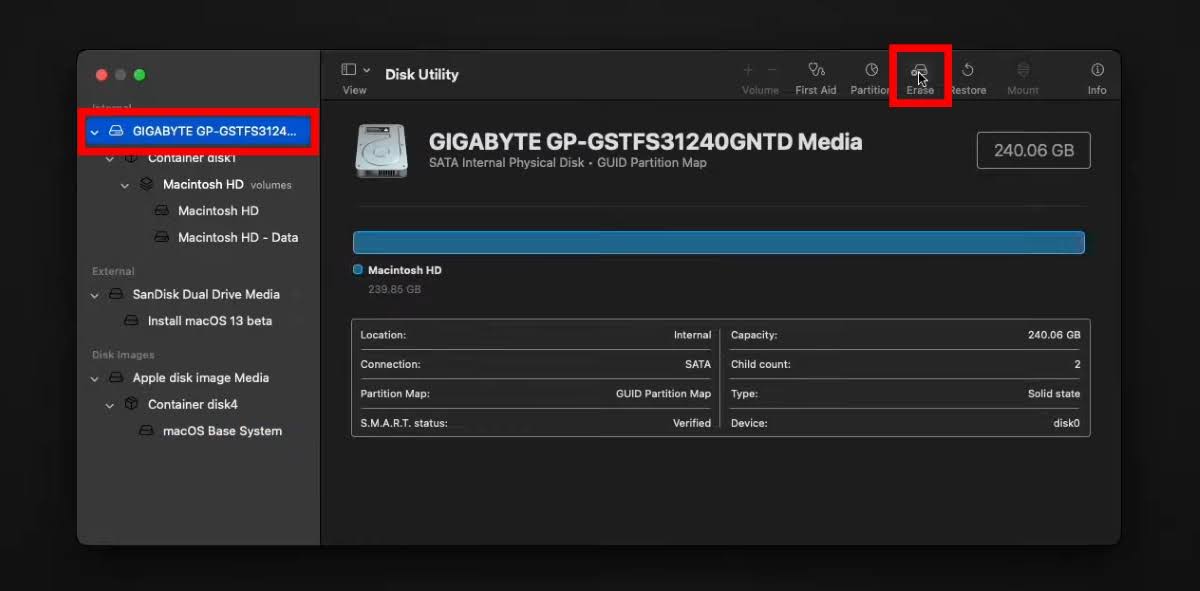Select Container disk4 in sidebar
Image resolution: width=1200 pixels, height=591 pixels.
point(192,405)
